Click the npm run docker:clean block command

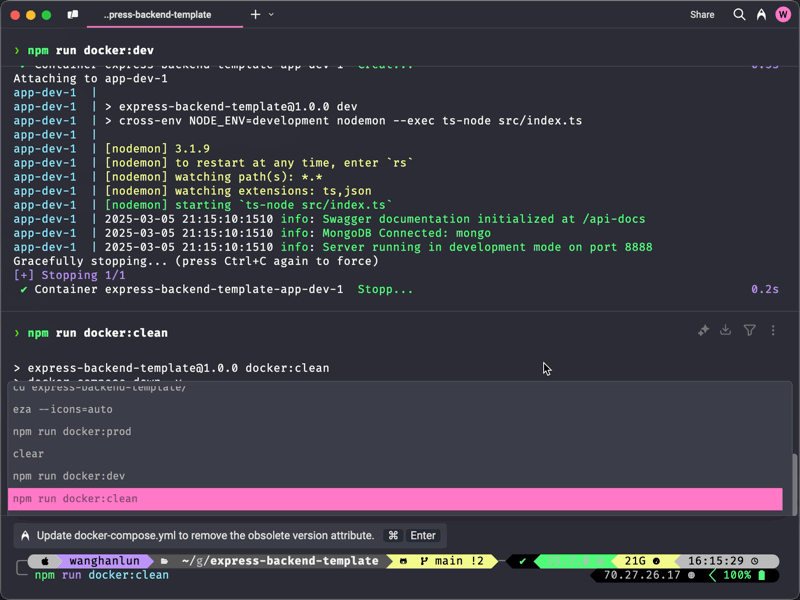point(97,333)
